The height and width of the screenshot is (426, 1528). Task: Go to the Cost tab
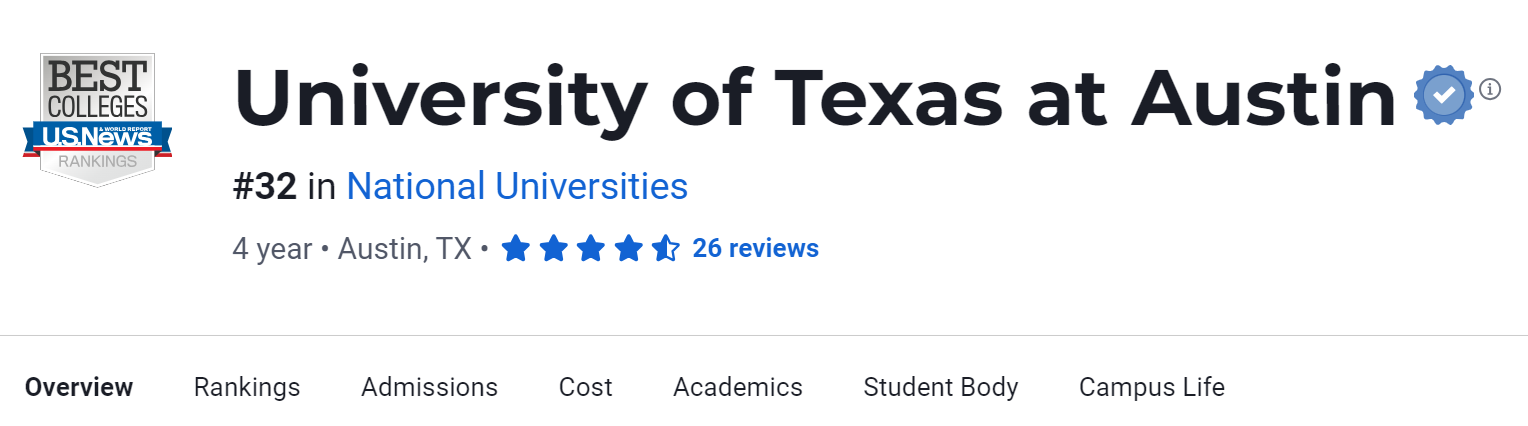585,387
